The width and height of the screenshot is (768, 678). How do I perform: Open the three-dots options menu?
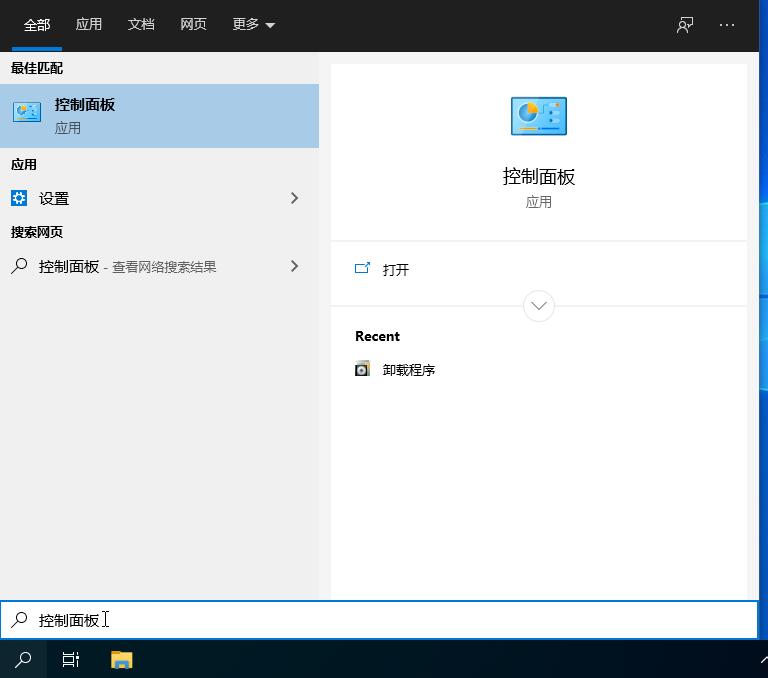tap(727, 25)
